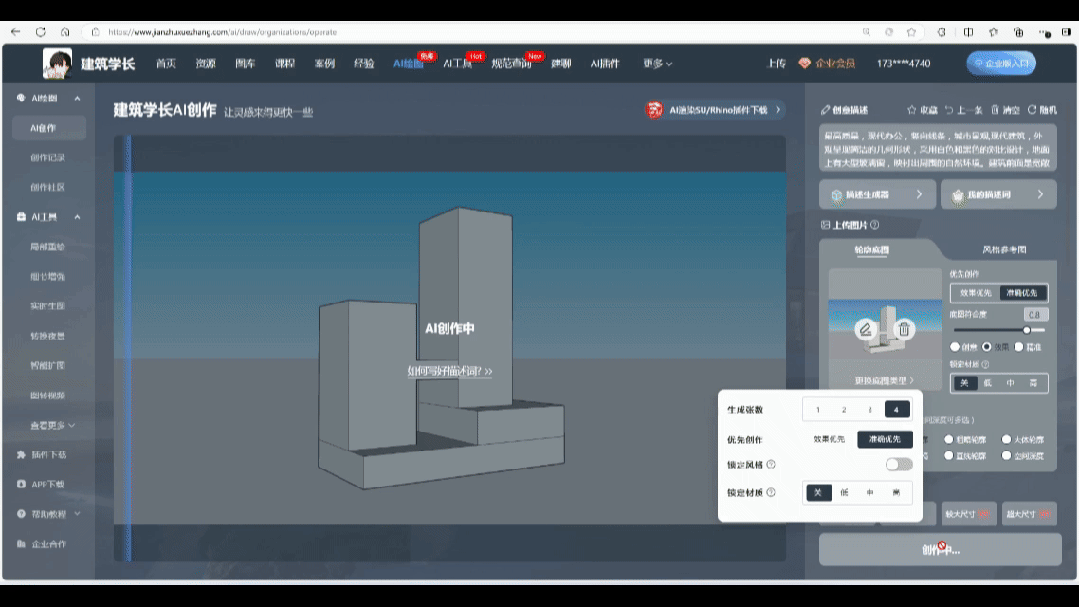Screen dimensions: 1079x607
Task: Click help icon next to 上传图片
Action: [x=875, y=225]
